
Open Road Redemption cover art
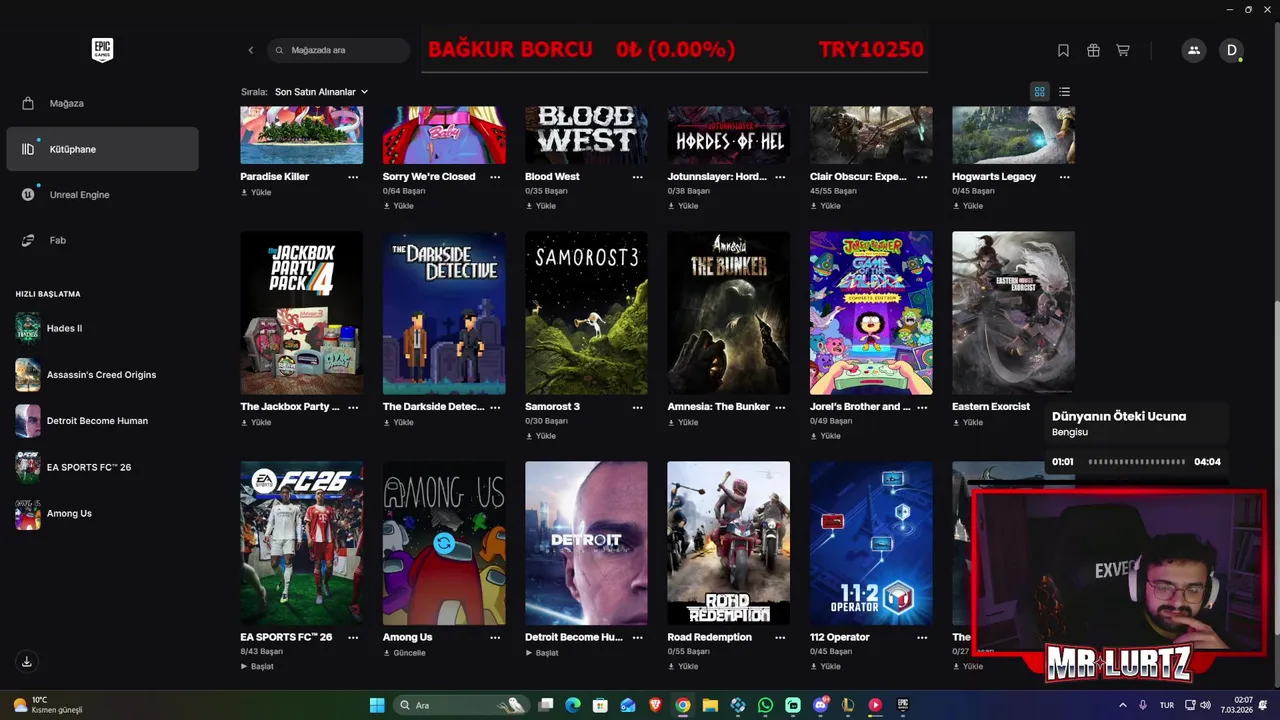pos(729,543)
